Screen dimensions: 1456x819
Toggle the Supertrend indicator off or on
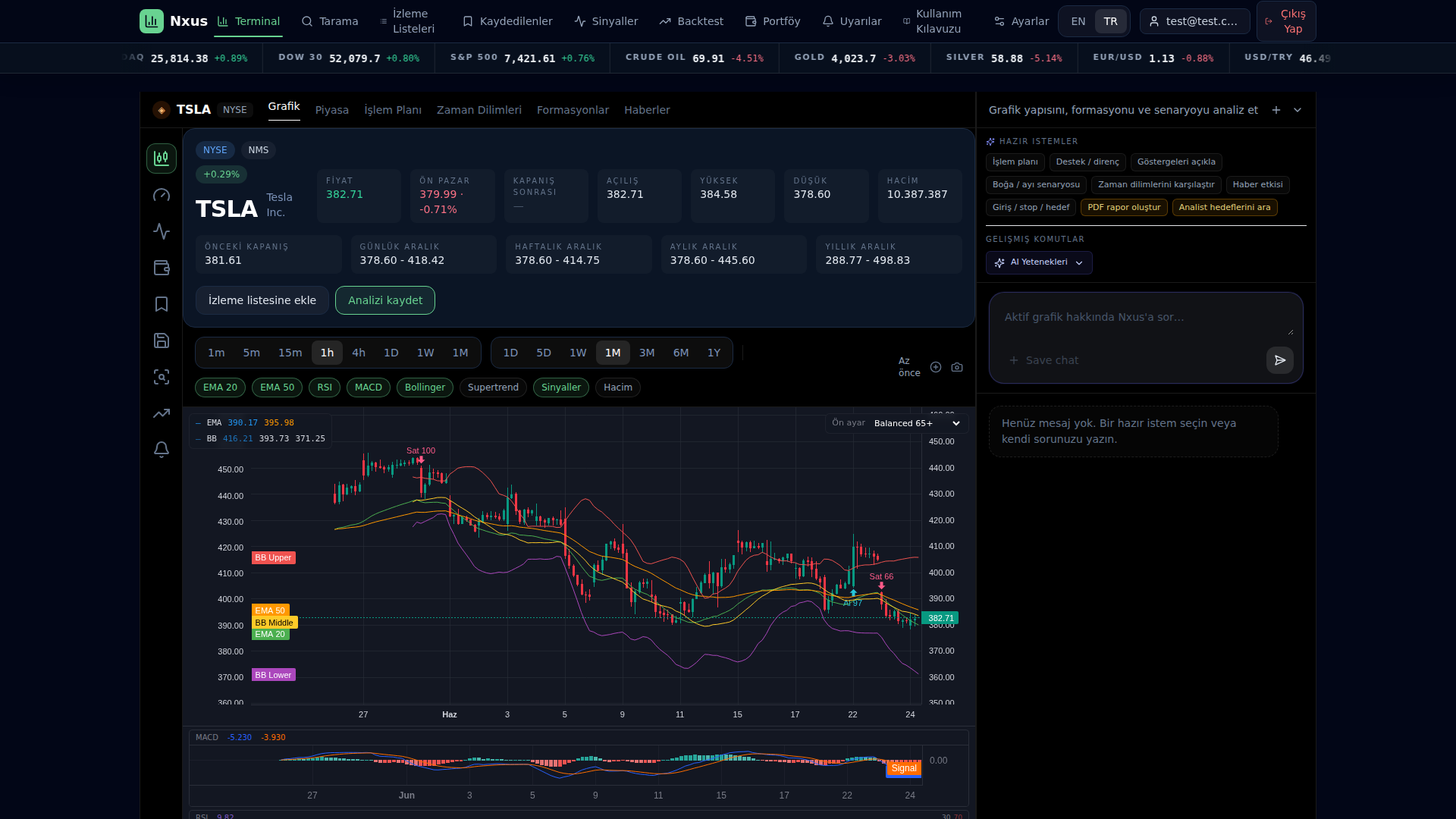pyautogui.click(x=493, y=388)
